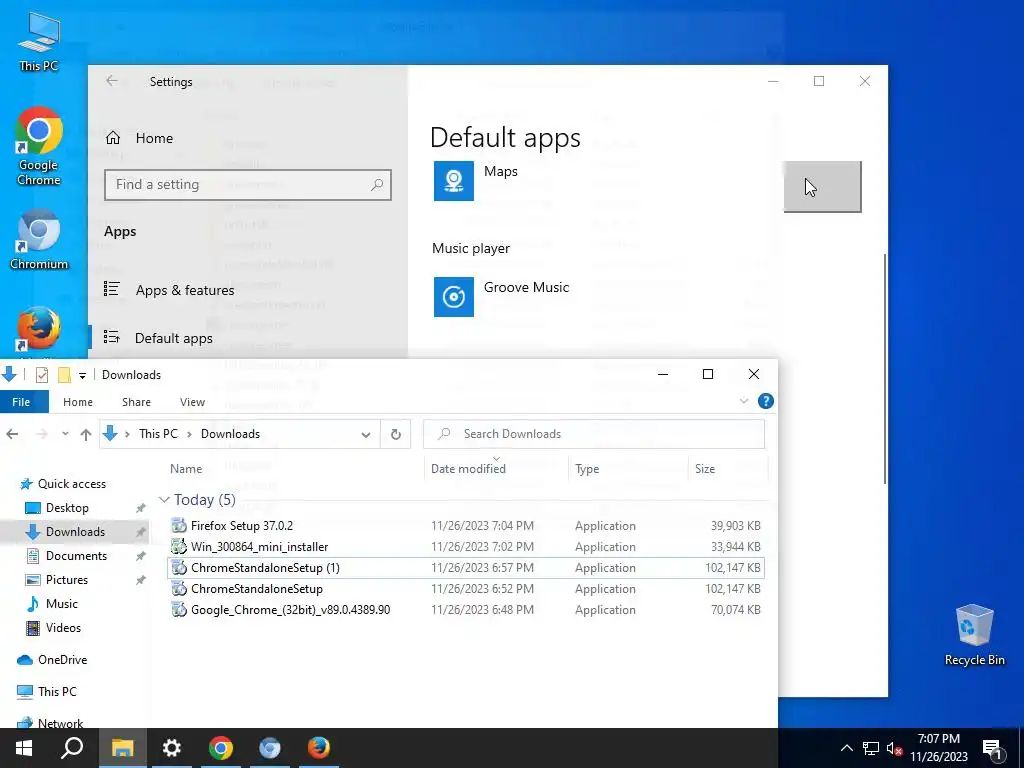Choose Maps default app tile
Screen dimensions: 1024x768
coord(477,181)
